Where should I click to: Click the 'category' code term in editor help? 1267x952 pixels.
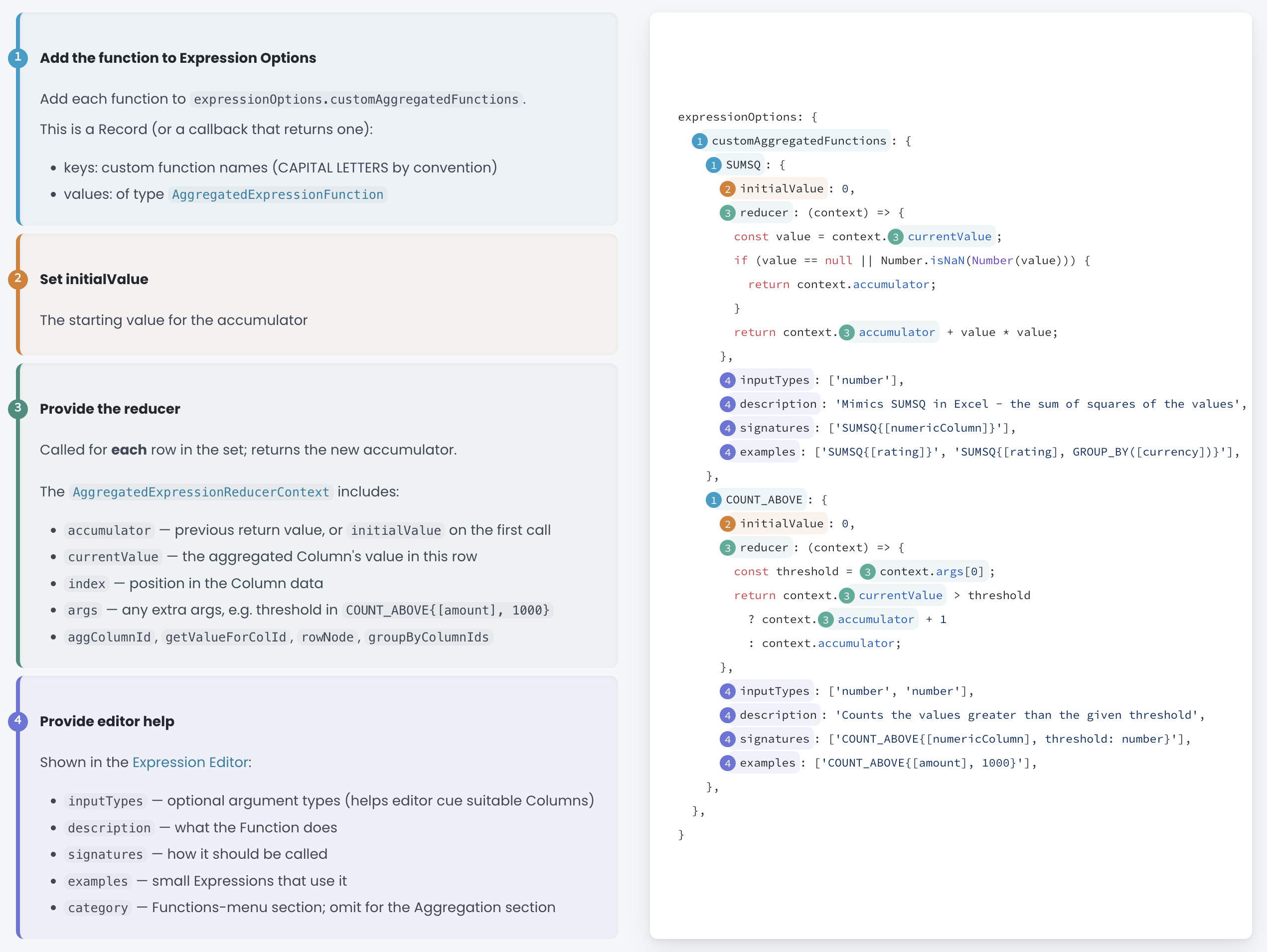[x=98, y=908]
